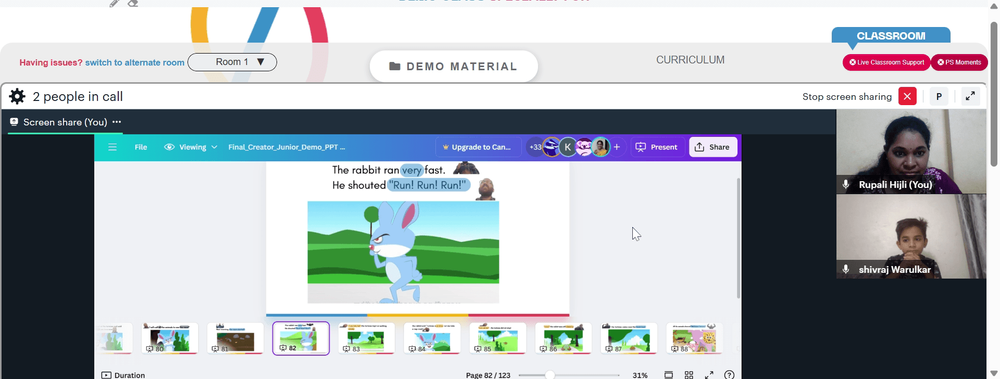This screenshot has width=1000, height=379.
Task: Click Live Classroom Support button
Action: pos(886,63)
